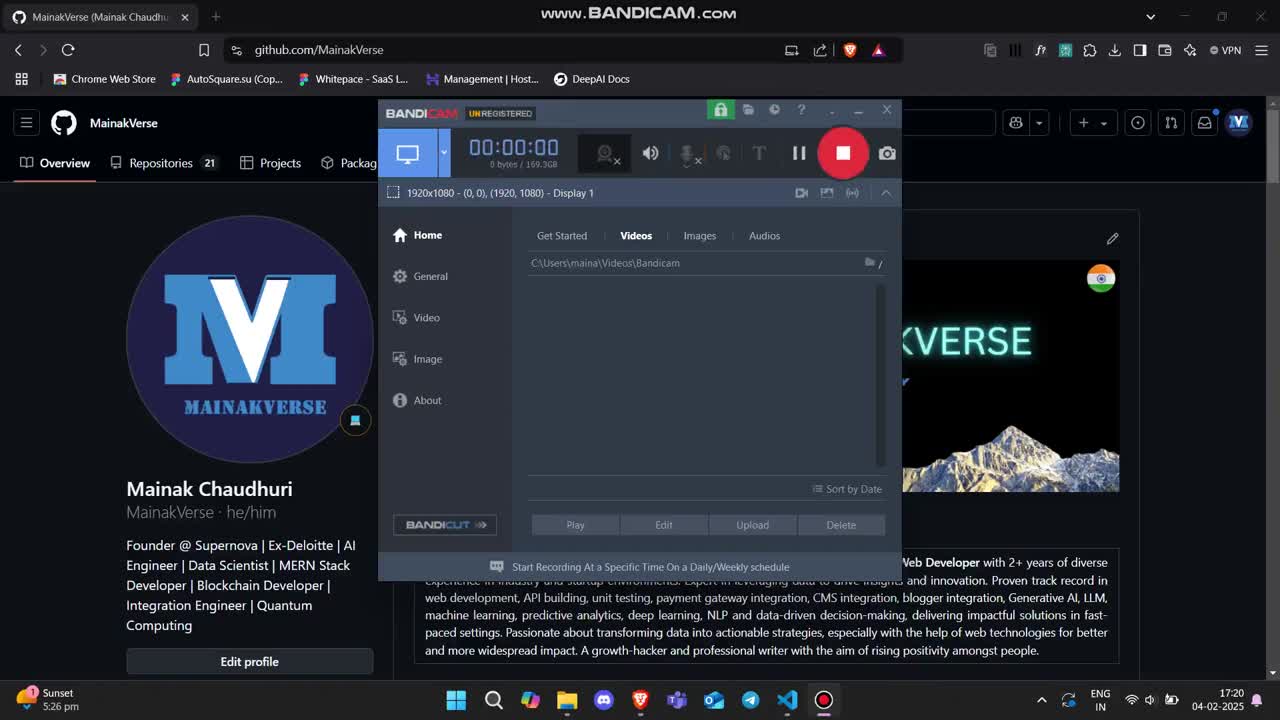Screen dimensions: 1280x720
Task: Open GitHub user avatar menu
Action: point(1239,123)
